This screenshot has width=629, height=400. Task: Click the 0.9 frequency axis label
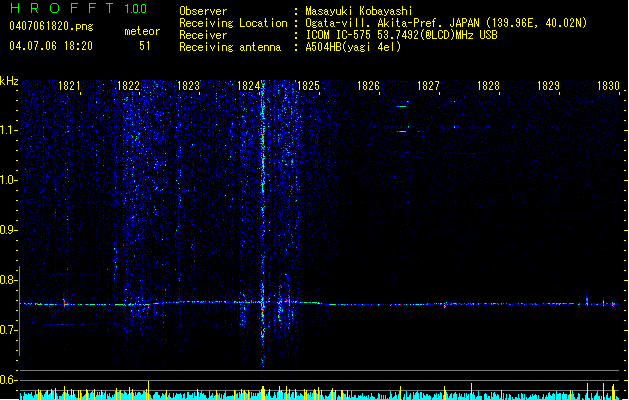click(9, 230)
